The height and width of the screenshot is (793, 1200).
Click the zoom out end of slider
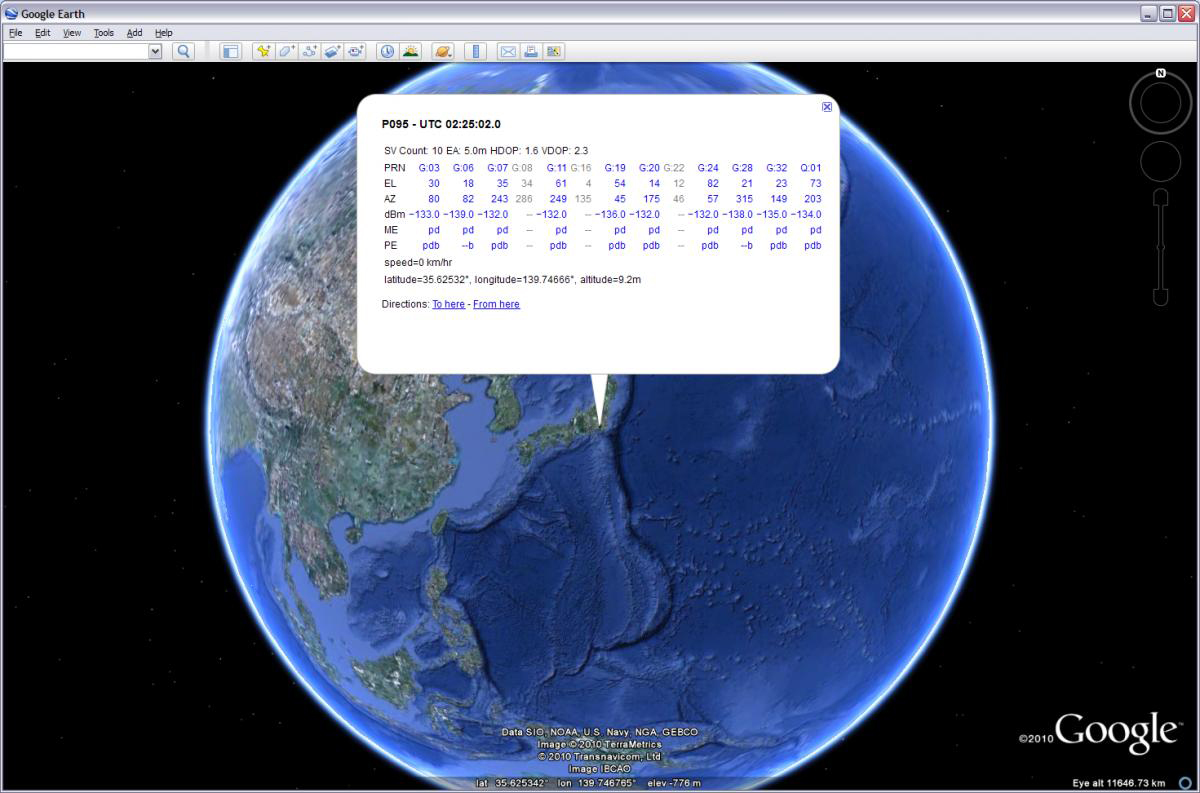[1161, 296]
